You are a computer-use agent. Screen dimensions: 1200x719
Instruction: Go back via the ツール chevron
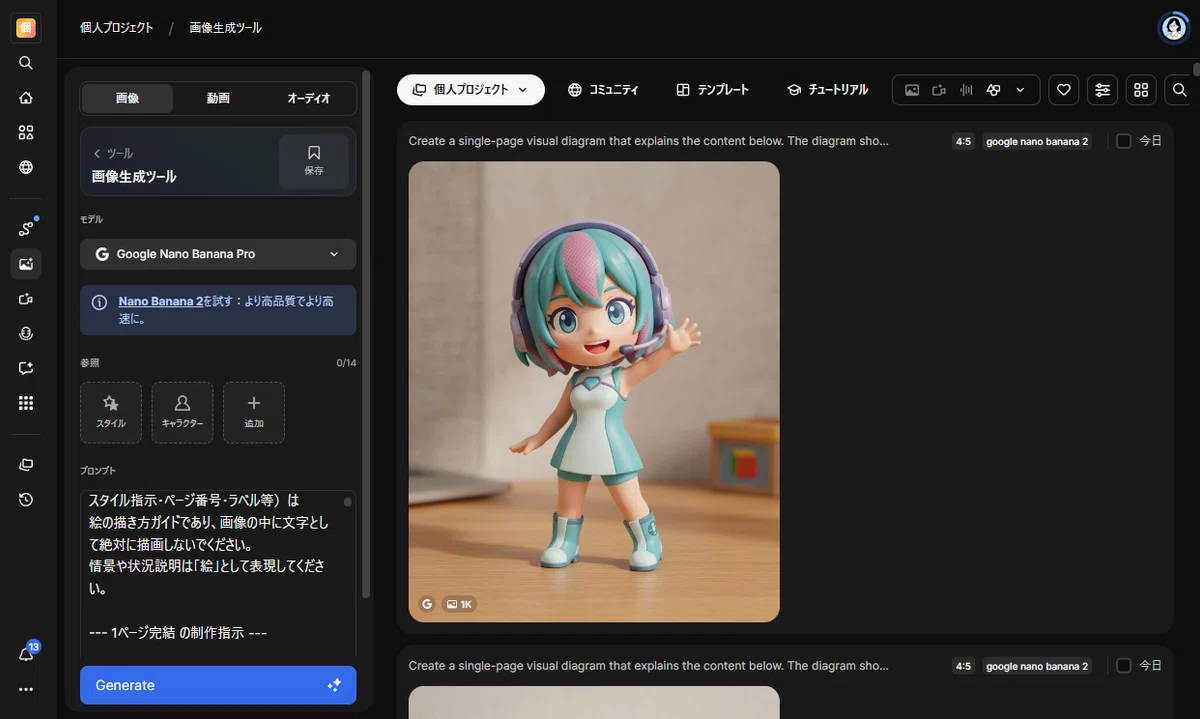98,153
